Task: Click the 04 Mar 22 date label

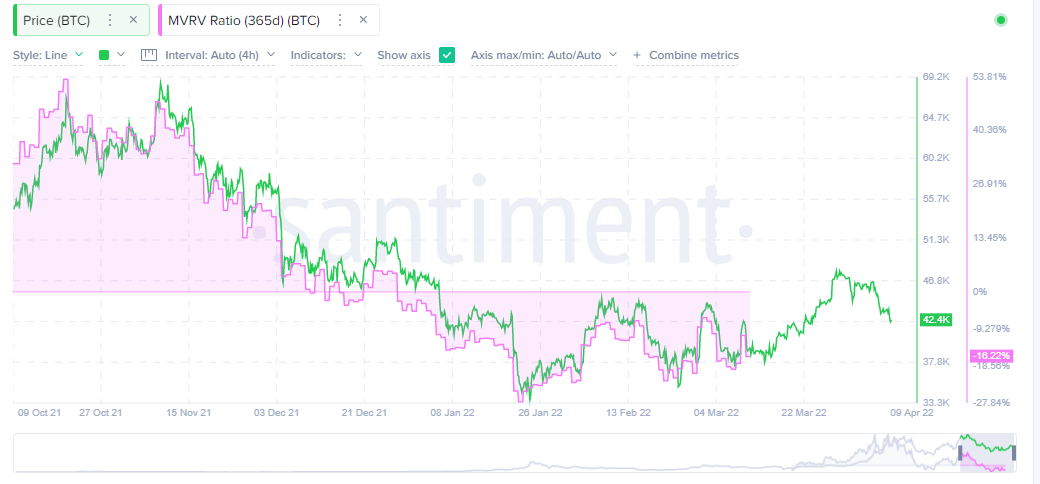Action: click(716, 412)
